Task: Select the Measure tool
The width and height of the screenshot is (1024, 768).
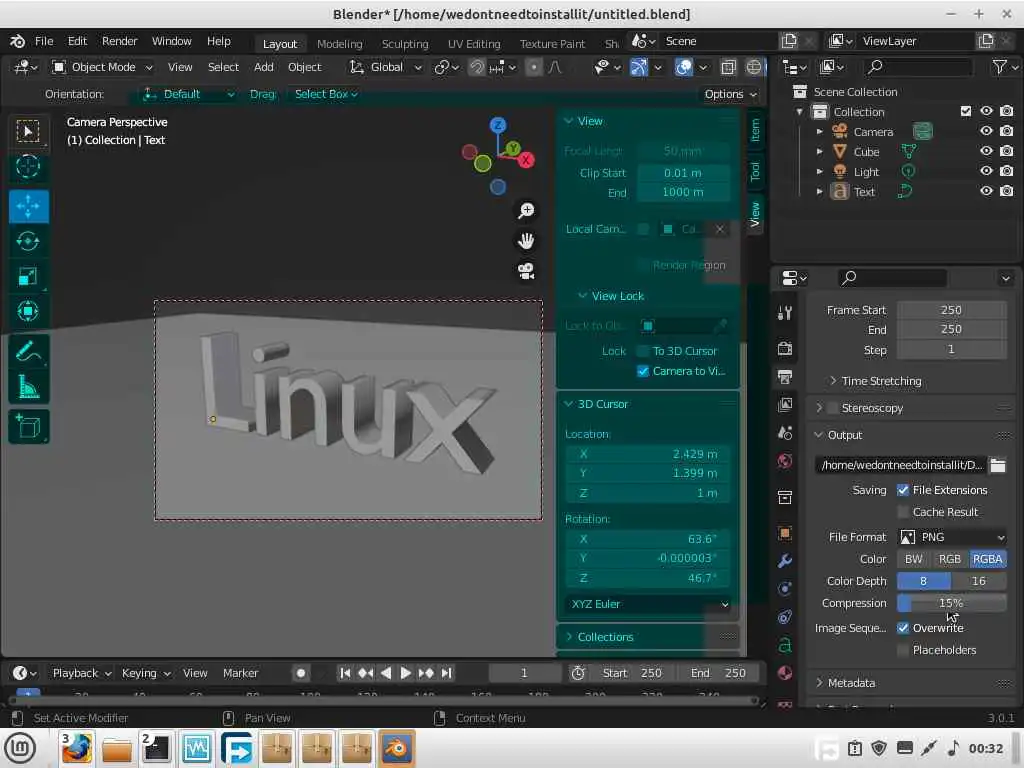Action: (x=28, y=387)
